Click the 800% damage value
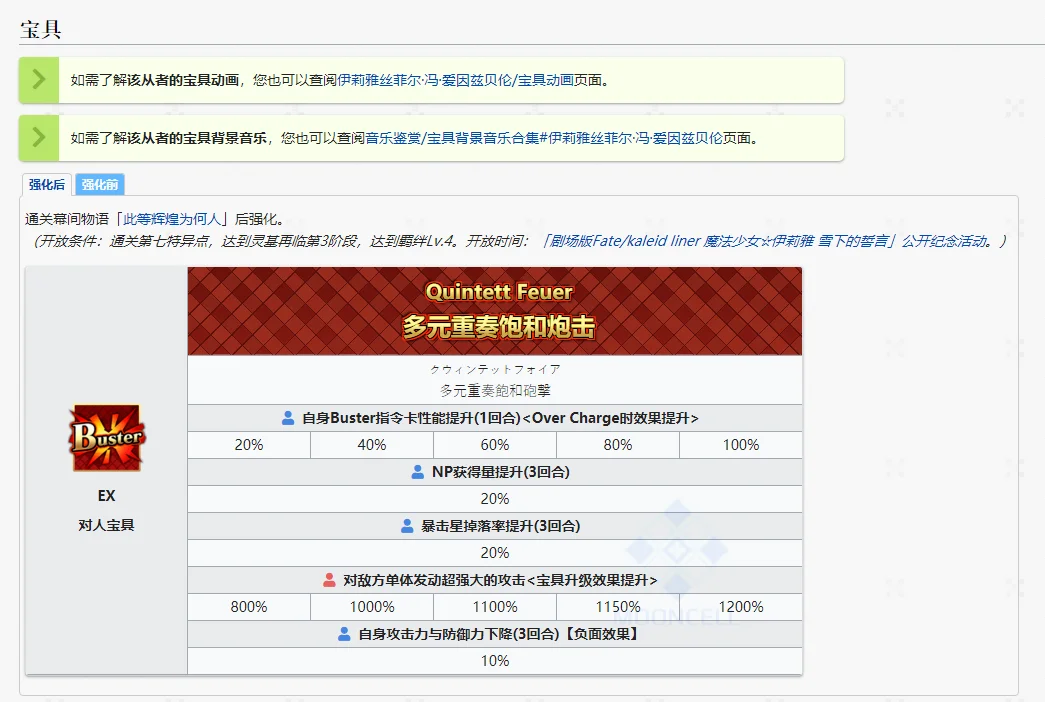The width and height of the screenshot is (1045, 702). point(249,607)
